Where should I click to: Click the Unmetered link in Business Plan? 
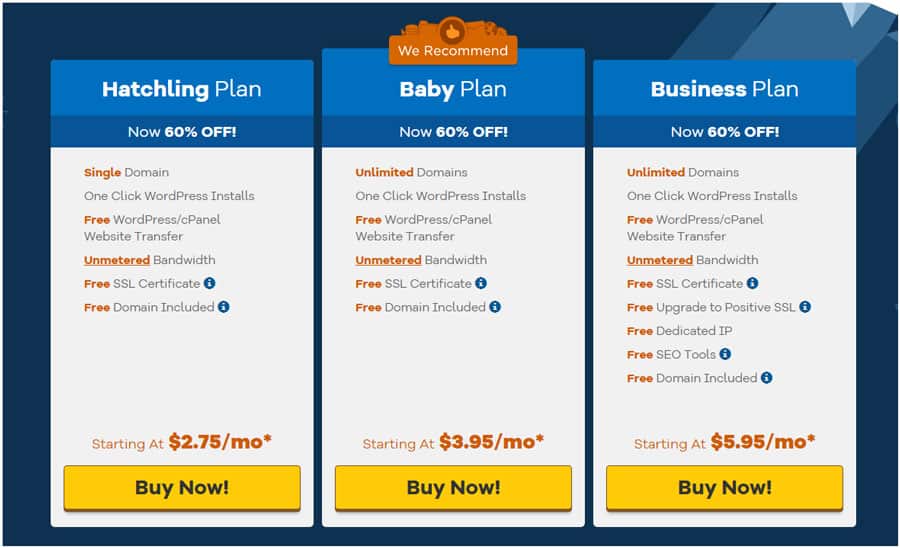pos(660,260)
